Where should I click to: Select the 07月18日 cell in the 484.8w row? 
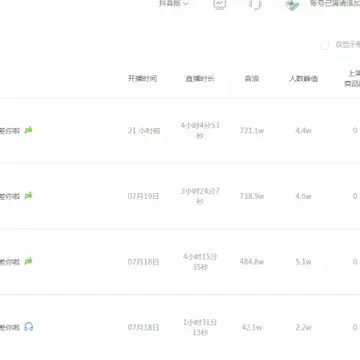[x=143, y=262]
